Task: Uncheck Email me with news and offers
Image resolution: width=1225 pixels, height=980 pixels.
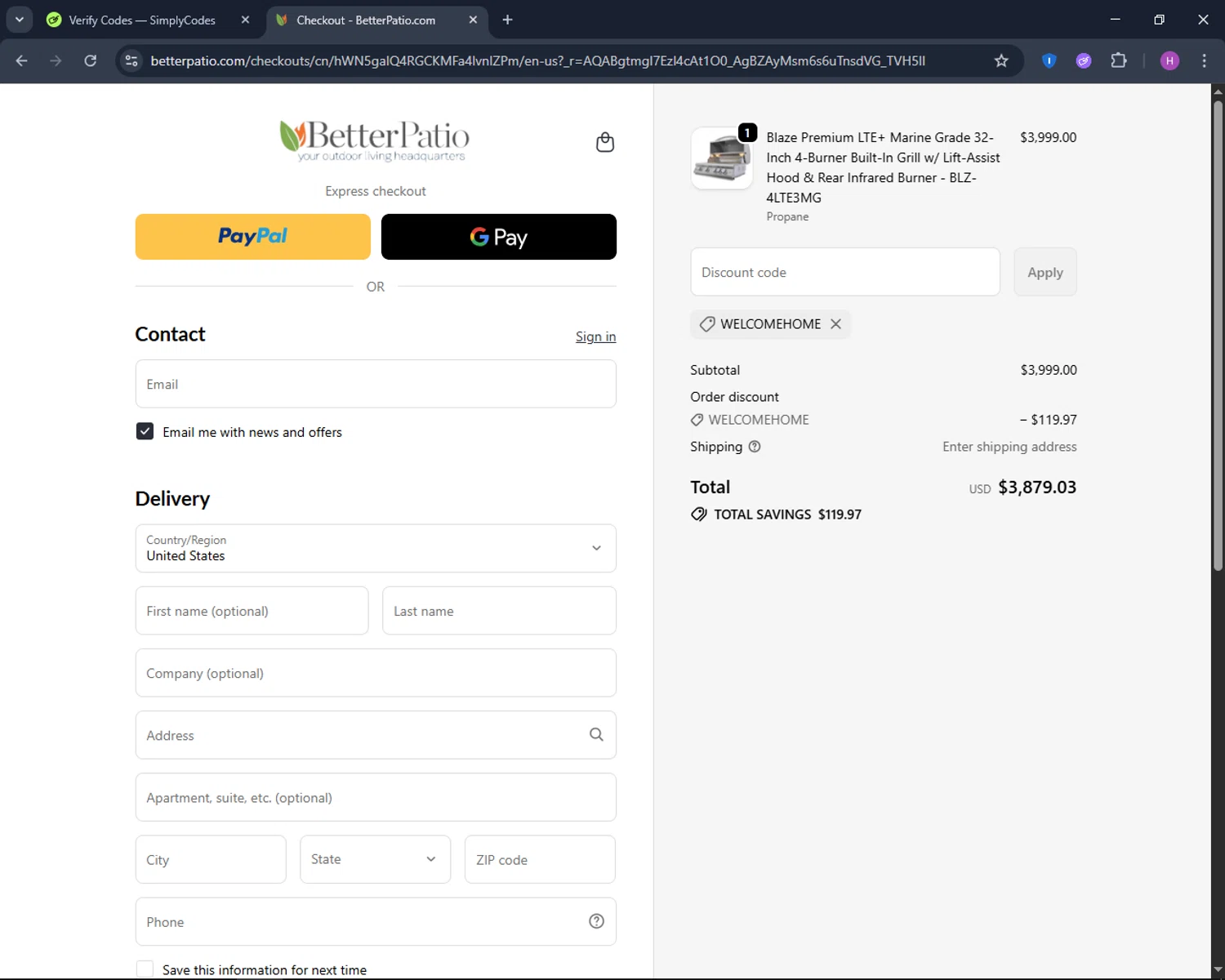Action: point(145,431)
